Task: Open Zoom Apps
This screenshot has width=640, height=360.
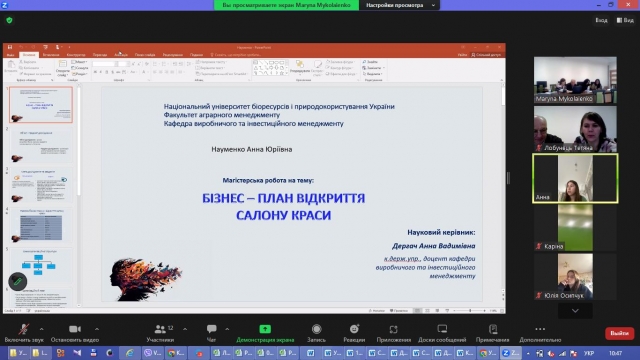Action: coord(393,333)
